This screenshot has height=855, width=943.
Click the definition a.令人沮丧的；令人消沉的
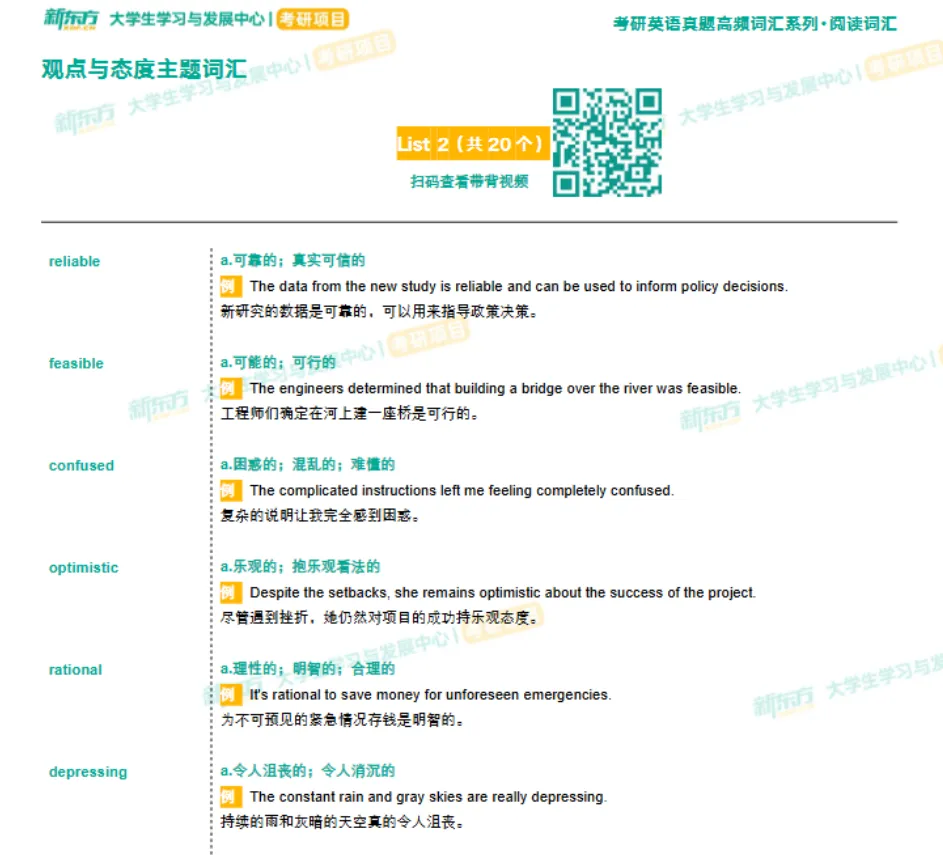(x=307, y=771)
